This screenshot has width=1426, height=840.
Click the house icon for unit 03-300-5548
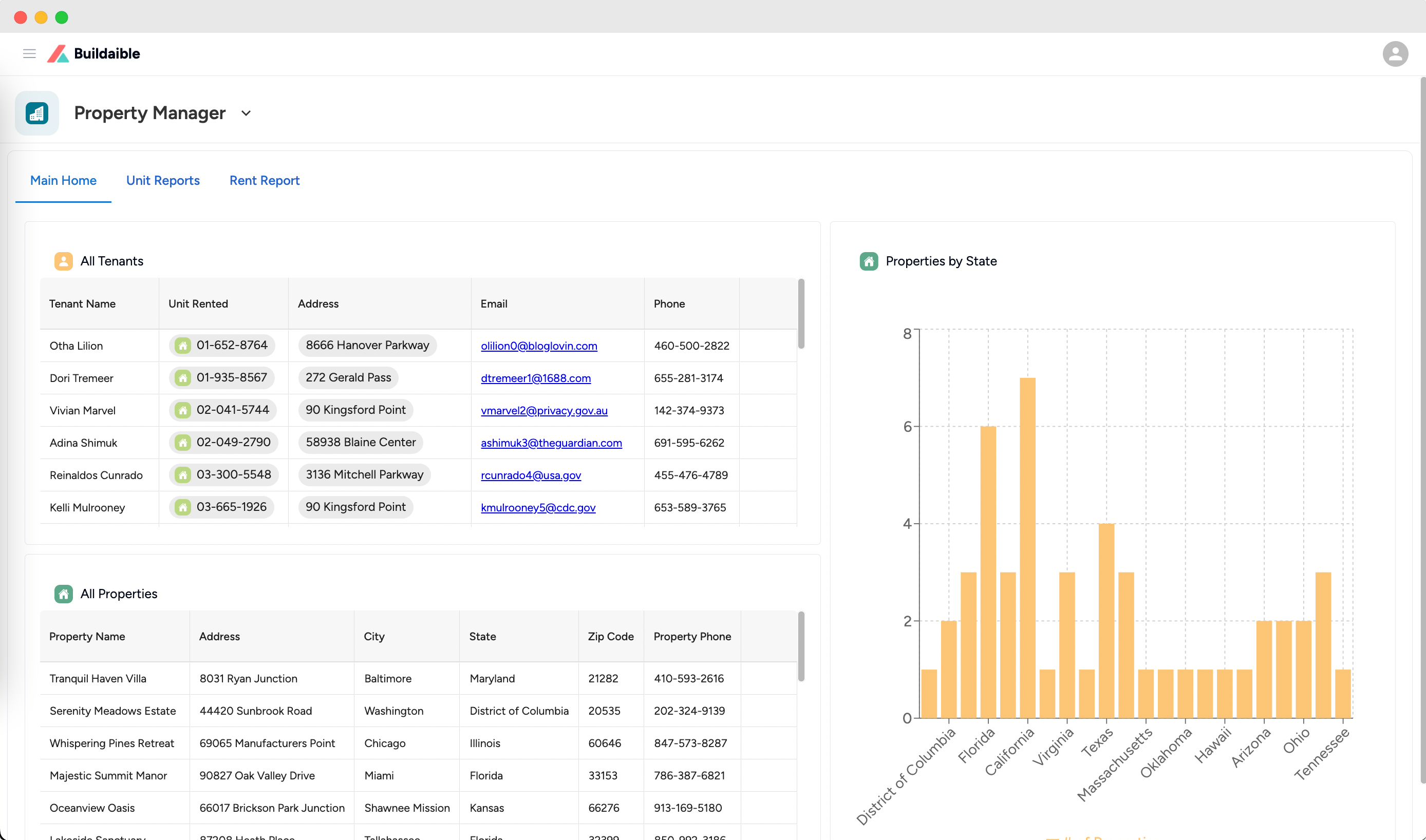tap(182, 474)
